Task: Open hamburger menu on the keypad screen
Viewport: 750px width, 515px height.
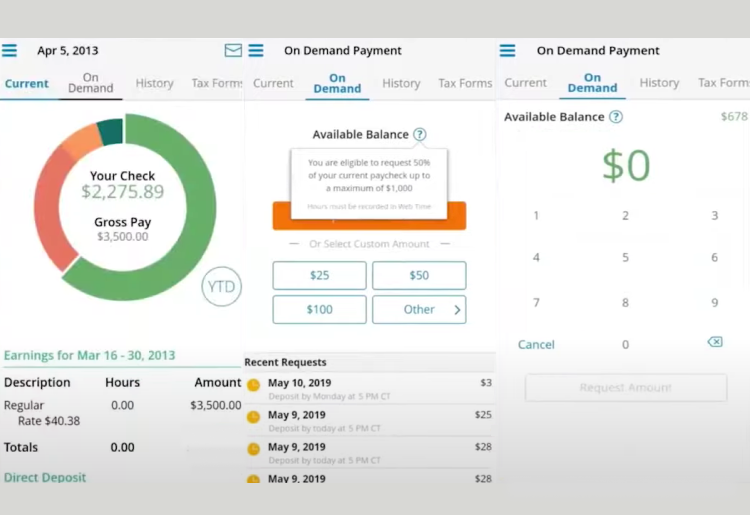Action: (x=507, y=51)
